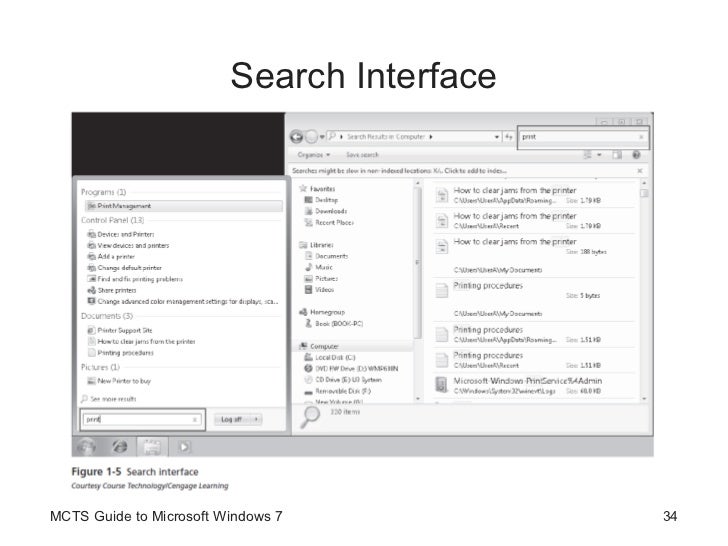Screen dimensions: 728x546
Task: Expand address bar previous locations dropdown
Action: pos(496,137)
